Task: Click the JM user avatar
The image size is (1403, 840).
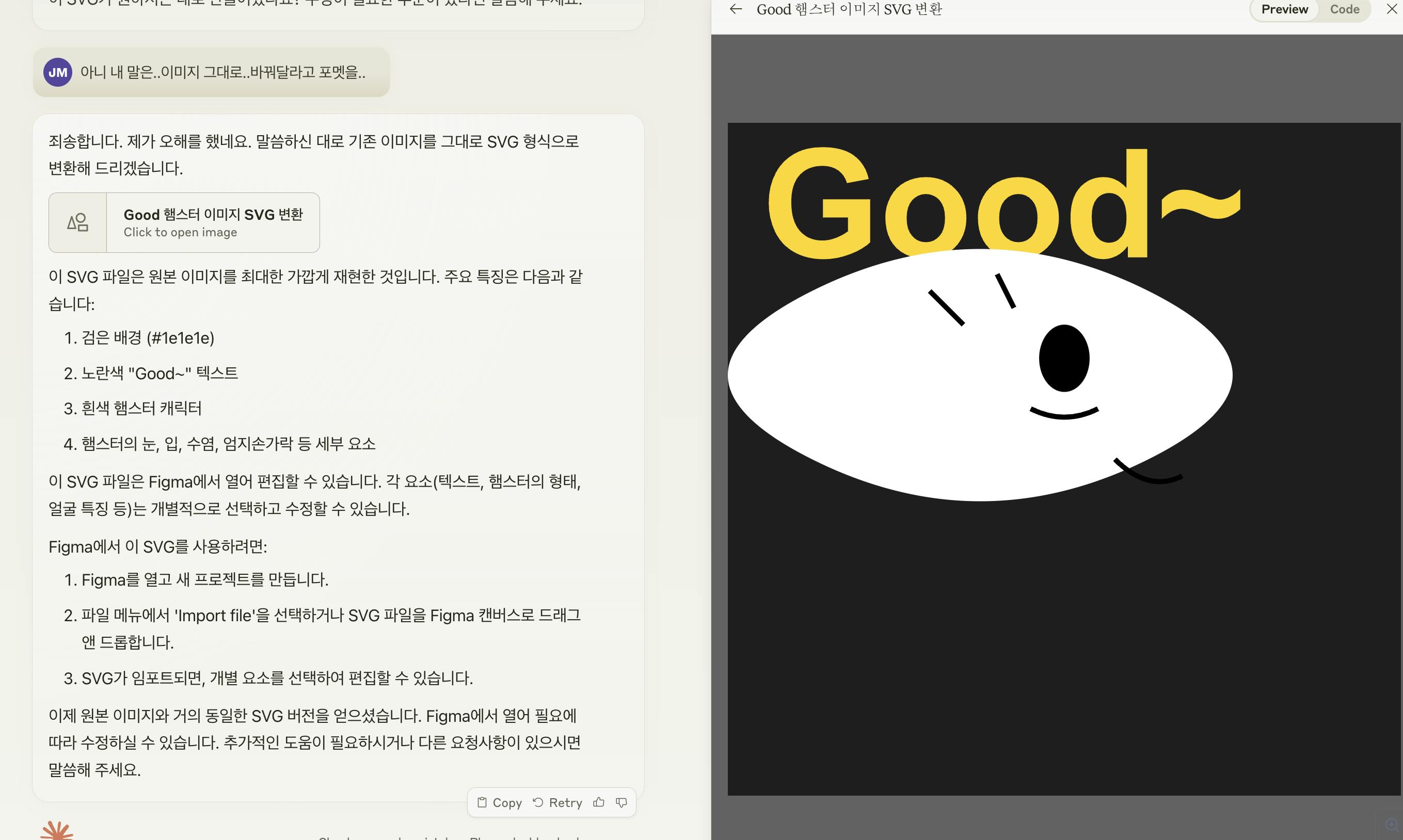Action: [x=58, y=72]
